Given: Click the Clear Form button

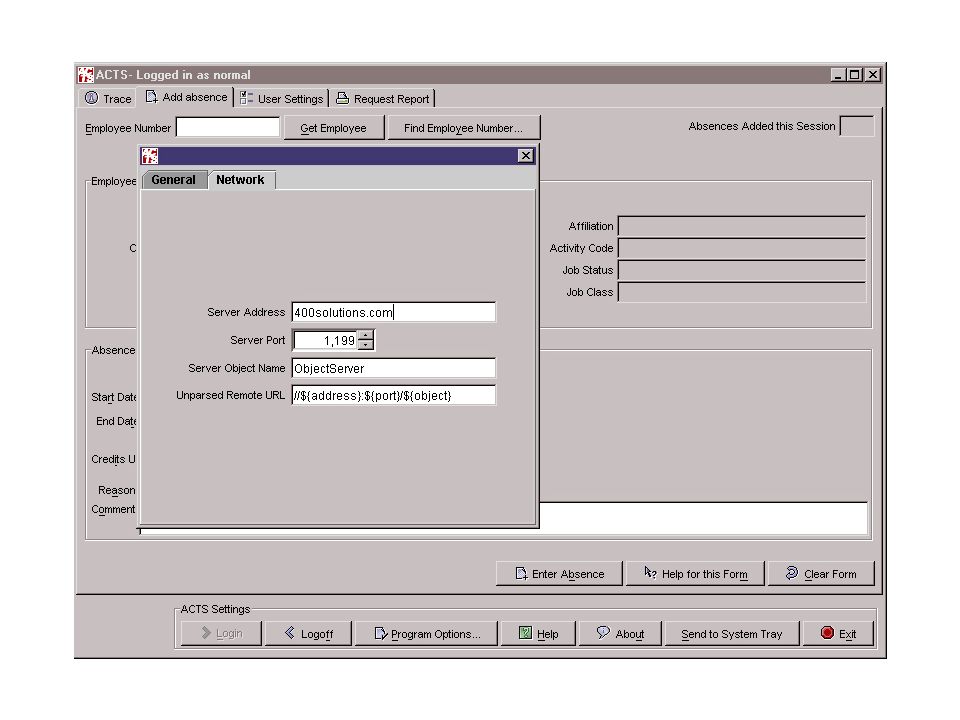Looking at the screenshot, I should [x=820, y=574].
